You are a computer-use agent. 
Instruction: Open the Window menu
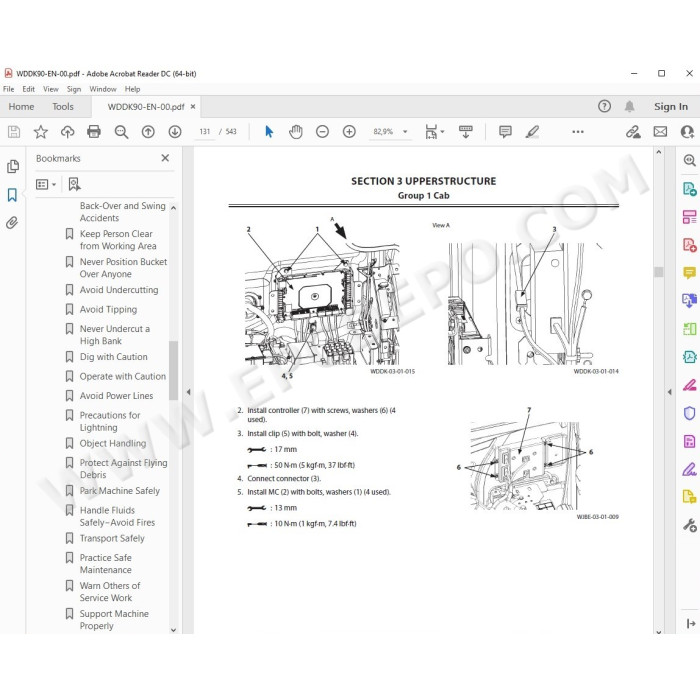pos(103,89)
